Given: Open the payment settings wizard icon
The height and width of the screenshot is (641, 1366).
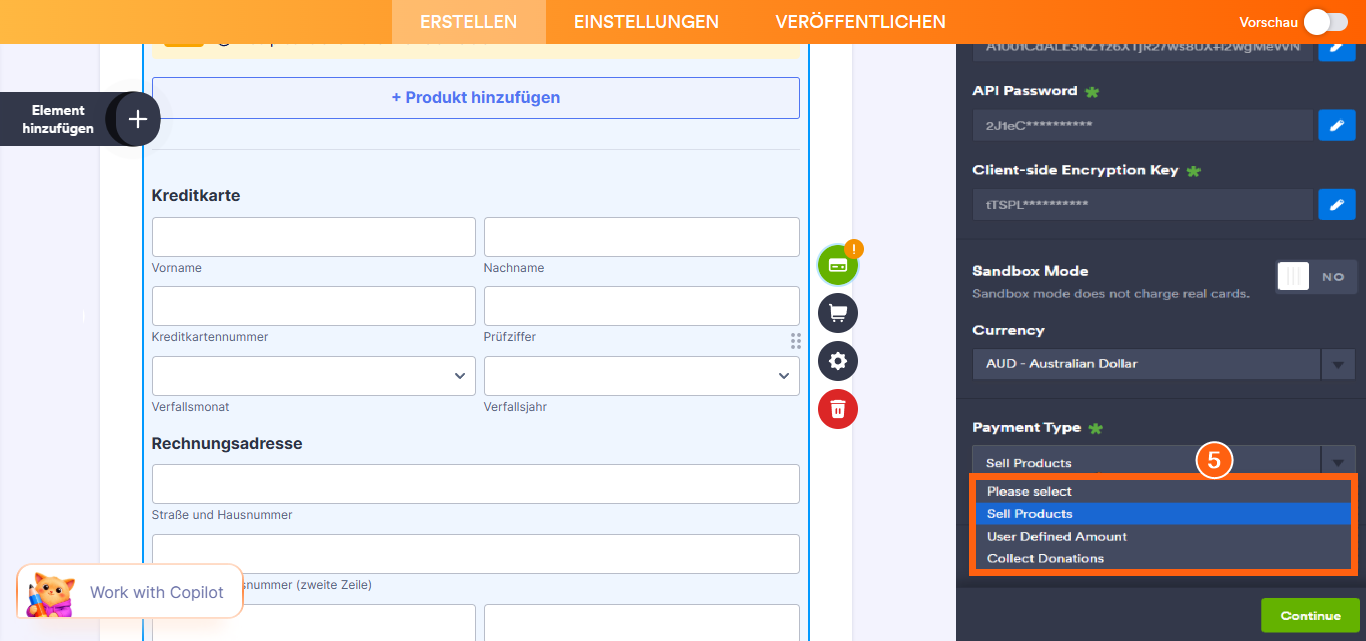Looking at the screenshot, I should click(x=838, y=264).
